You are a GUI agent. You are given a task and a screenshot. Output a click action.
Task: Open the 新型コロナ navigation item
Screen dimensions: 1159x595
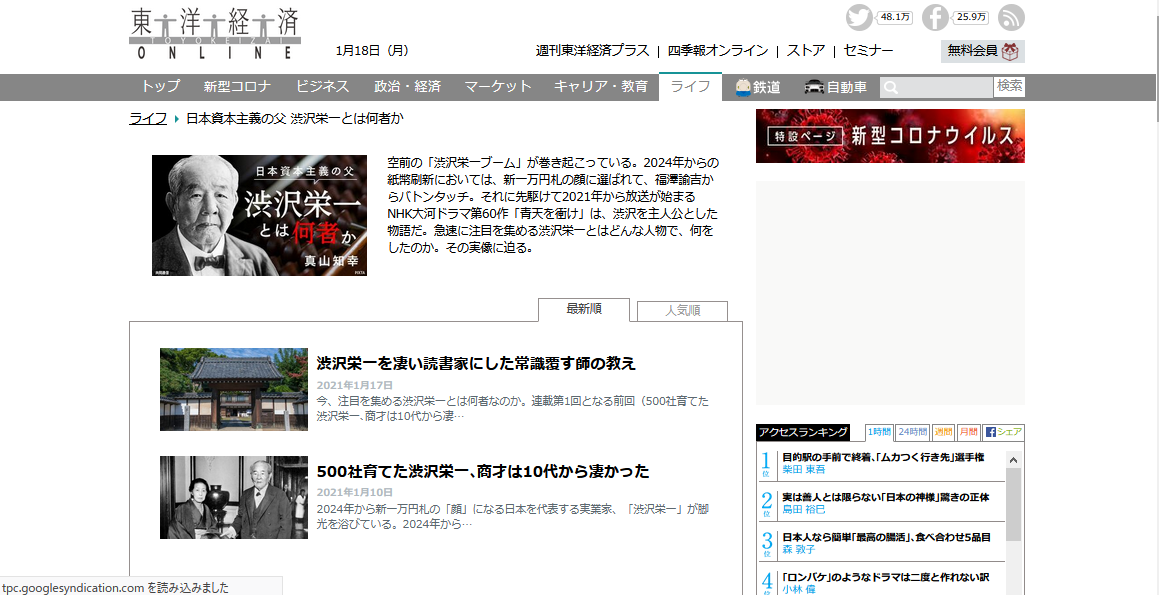(237, 86)
